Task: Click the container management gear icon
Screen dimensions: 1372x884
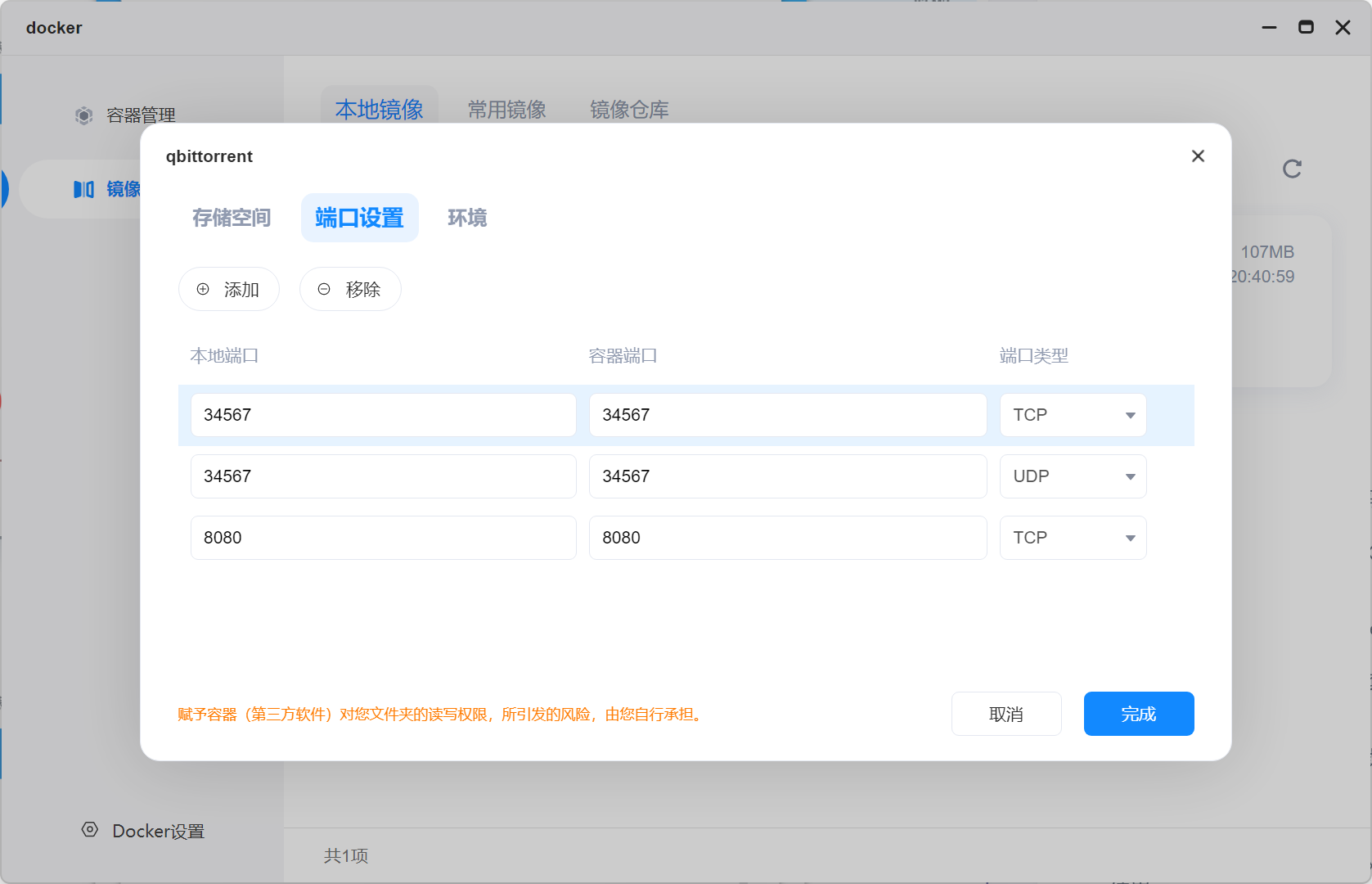Action: pos(83,115)
